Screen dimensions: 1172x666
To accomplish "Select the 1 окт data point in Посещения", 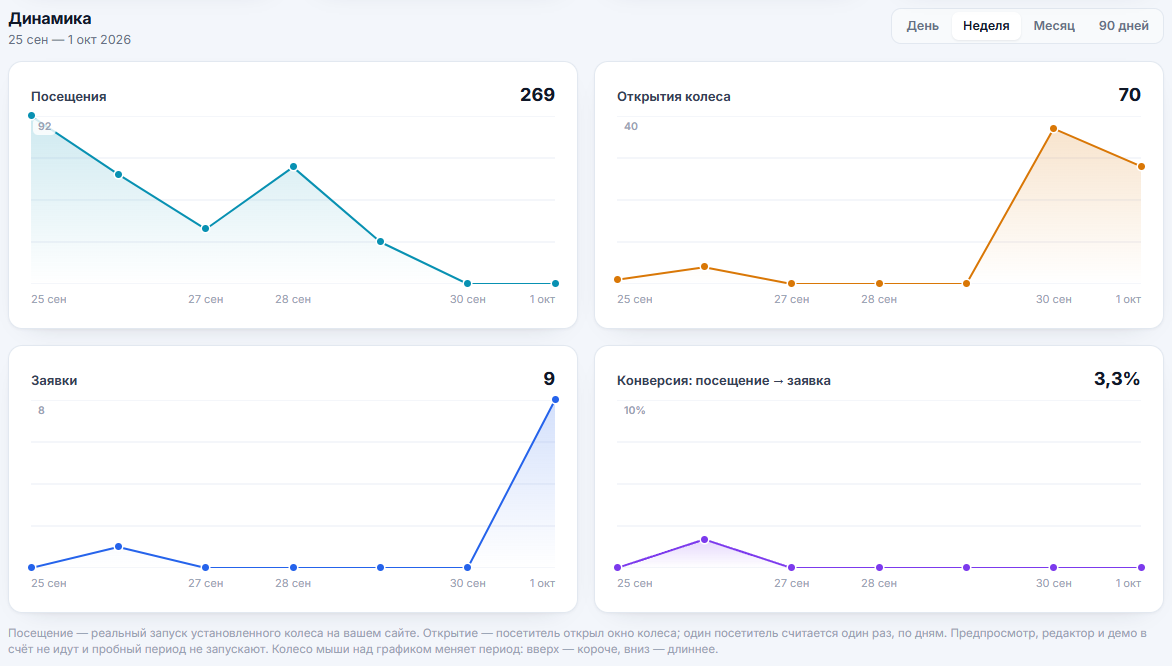I will click(x=555, y=283).
